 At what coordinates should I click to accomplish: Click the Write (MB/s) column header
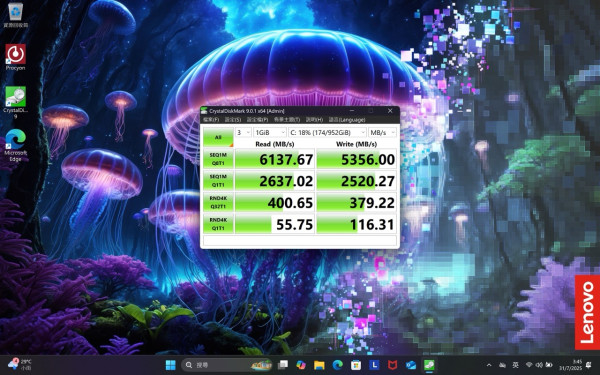click(x=356, y=144)
